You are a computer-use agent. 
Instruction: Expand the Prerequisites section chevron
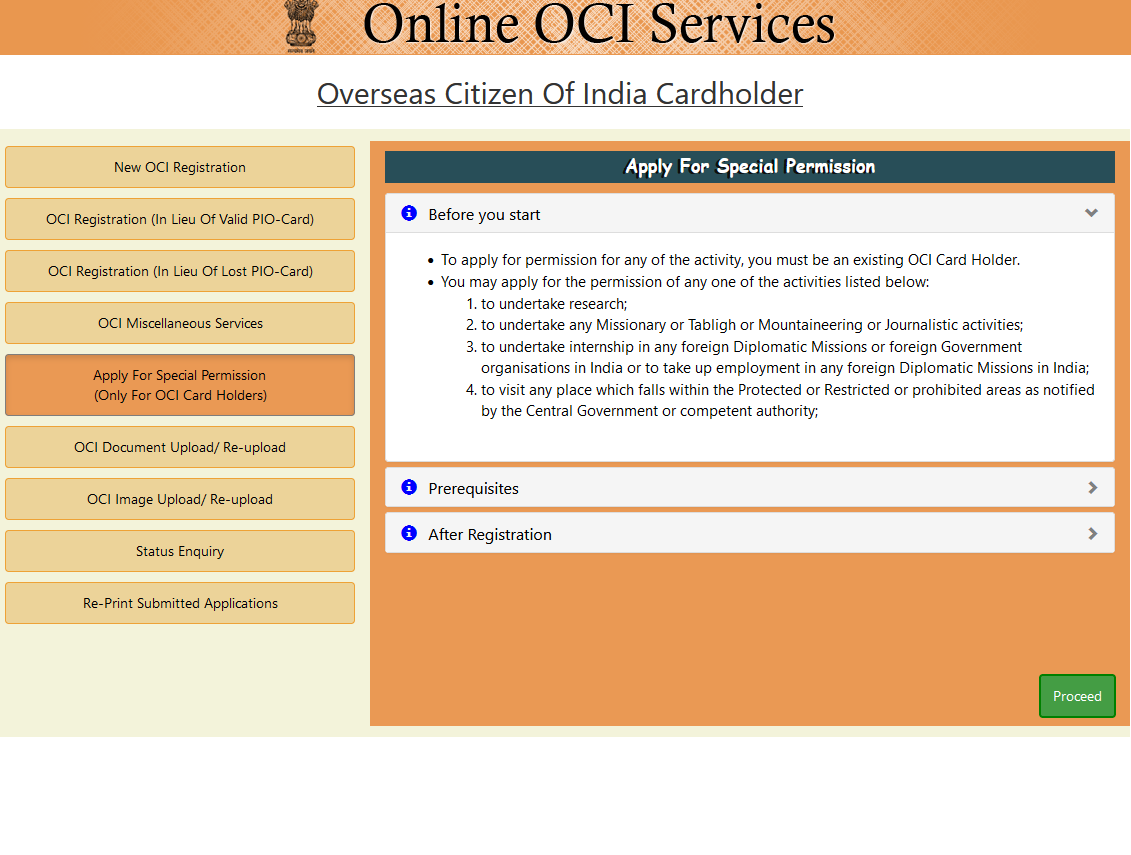point(1093,488)
